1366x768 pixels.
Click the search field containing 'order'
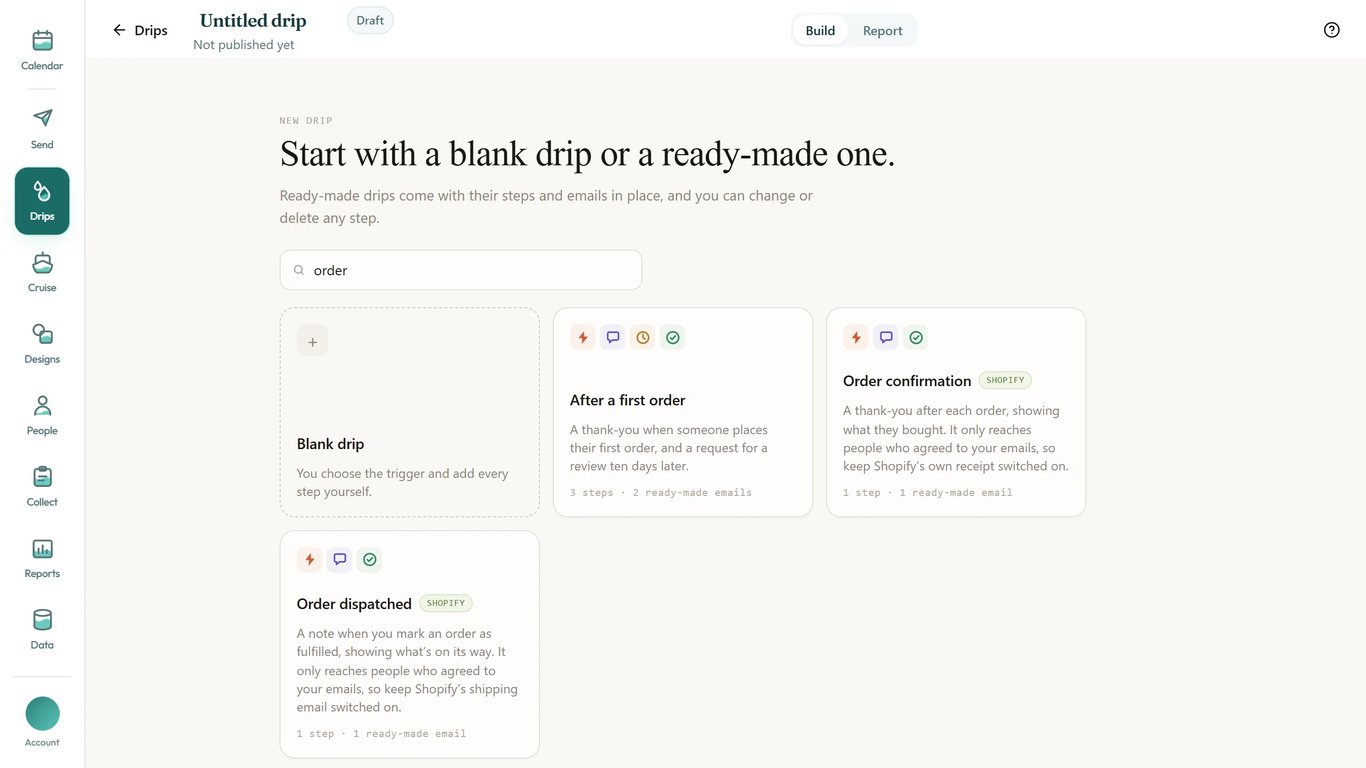461,270
